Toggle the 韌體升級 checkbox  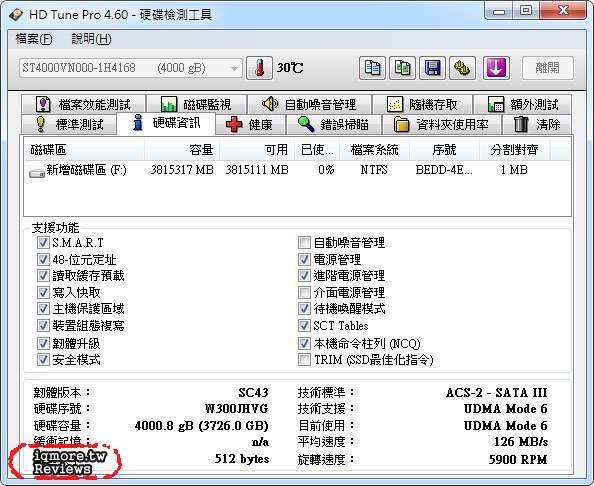click(43, 343)
